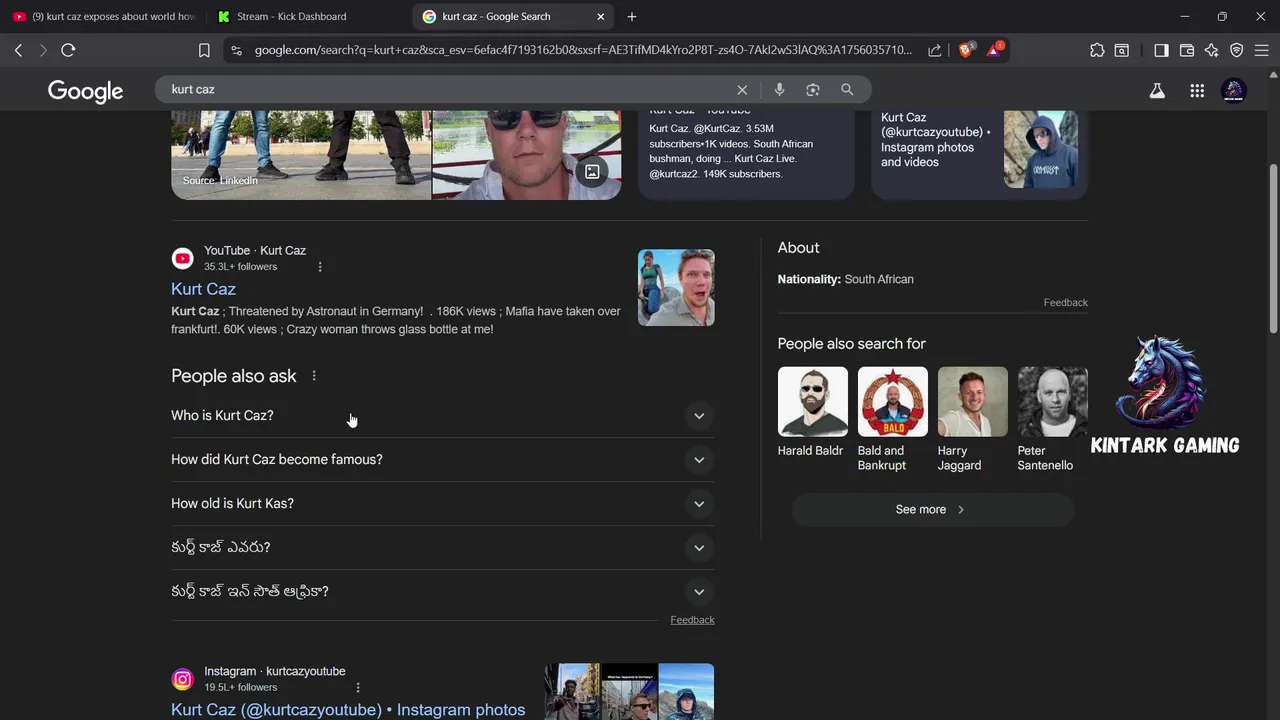This screenshot has width=1280, height=720.
Task: Click the Google logo
Action: 85,91
